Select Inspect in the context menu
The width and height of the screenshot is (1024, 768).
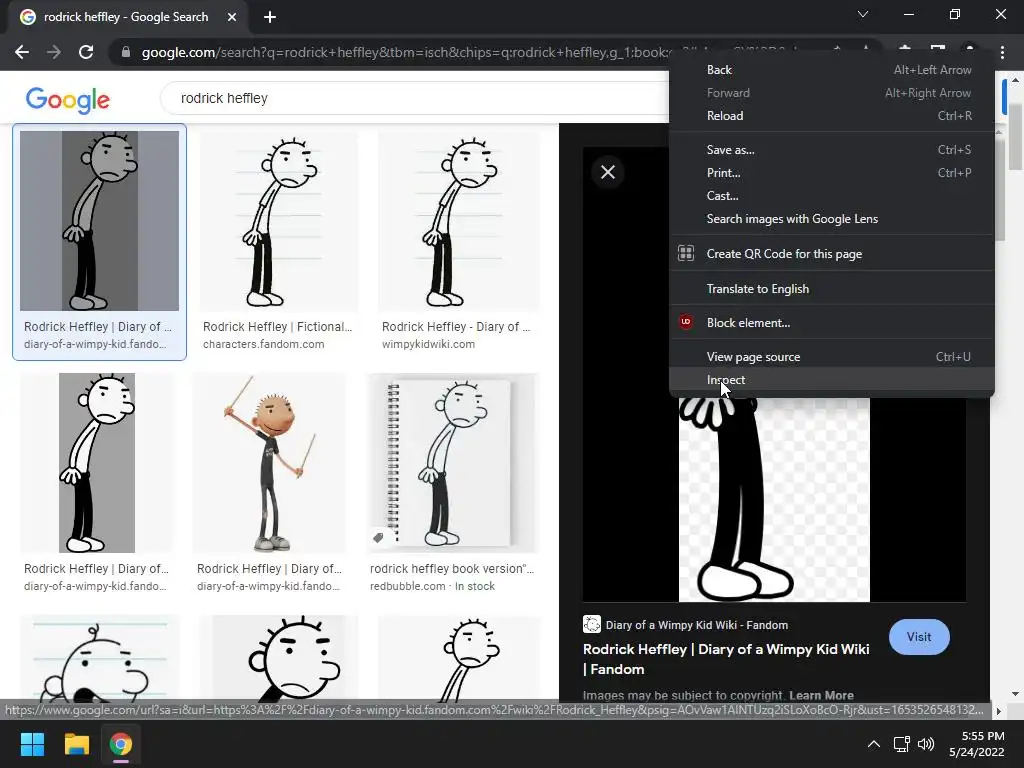[832, 379]
